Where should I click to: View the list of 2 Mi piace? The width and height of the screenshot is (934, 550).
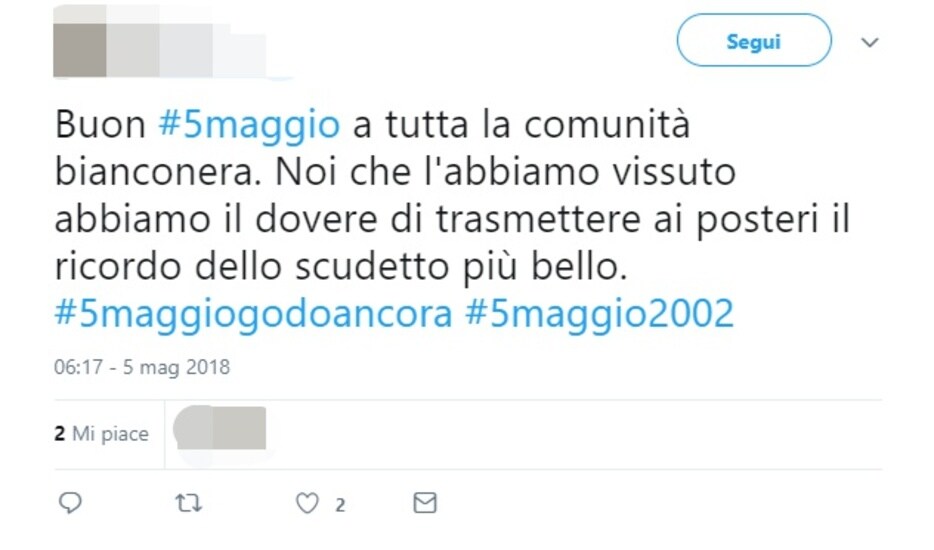[x=101, y=434]
